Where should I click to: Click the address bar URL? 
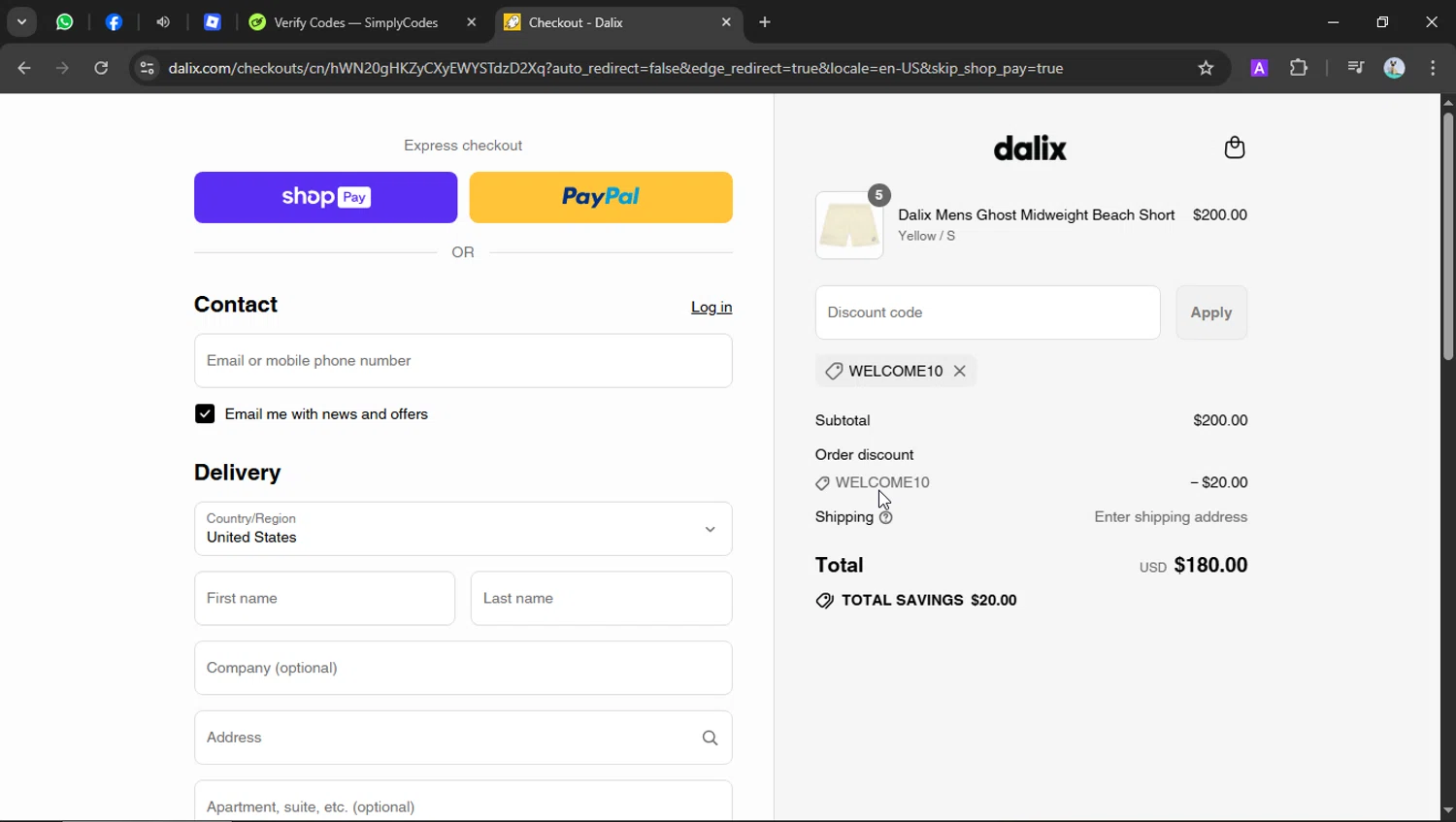615,68
